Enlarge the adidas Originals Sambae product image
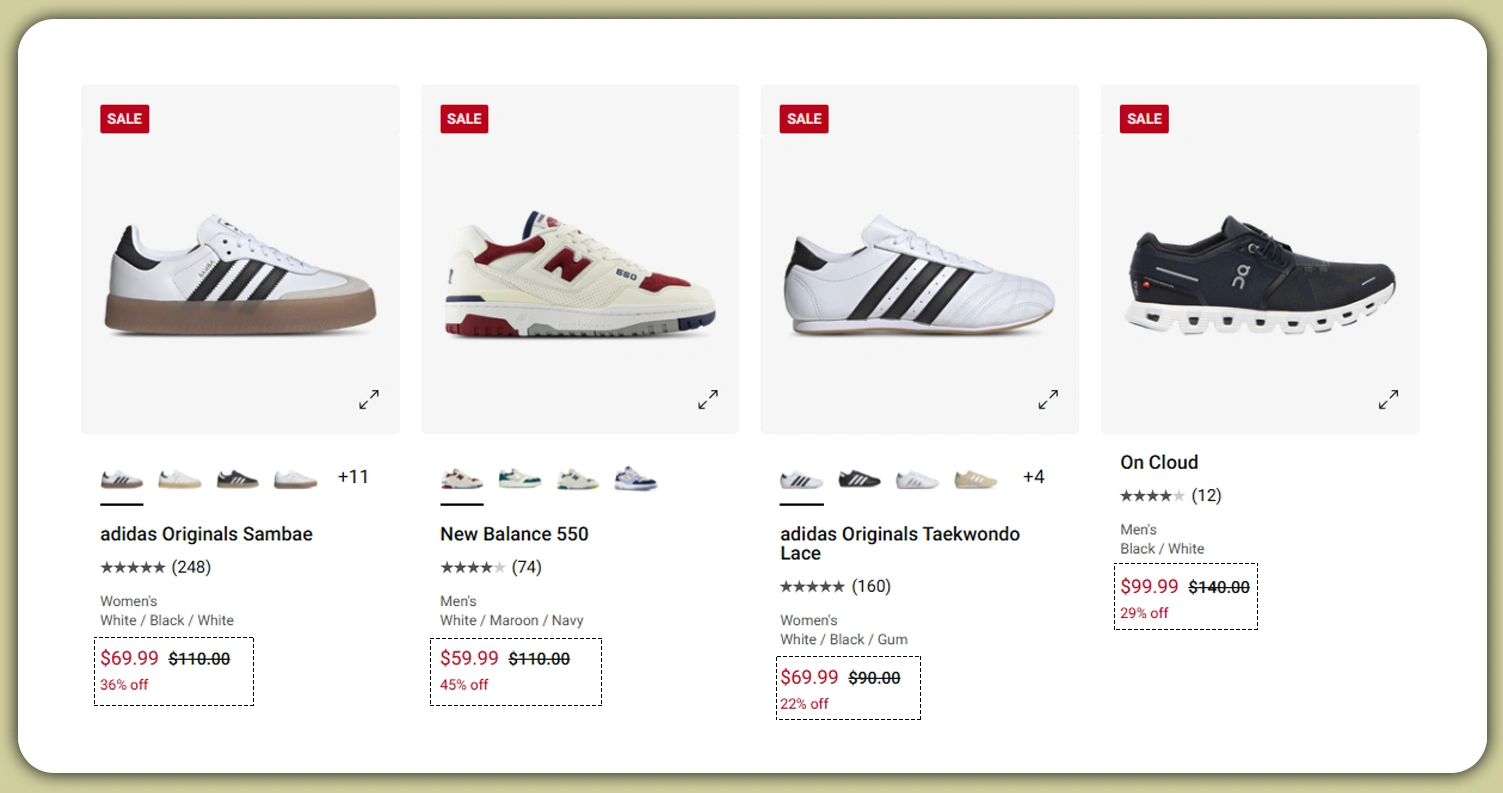The image size is (1503, 793). click(x=368, y=399)
